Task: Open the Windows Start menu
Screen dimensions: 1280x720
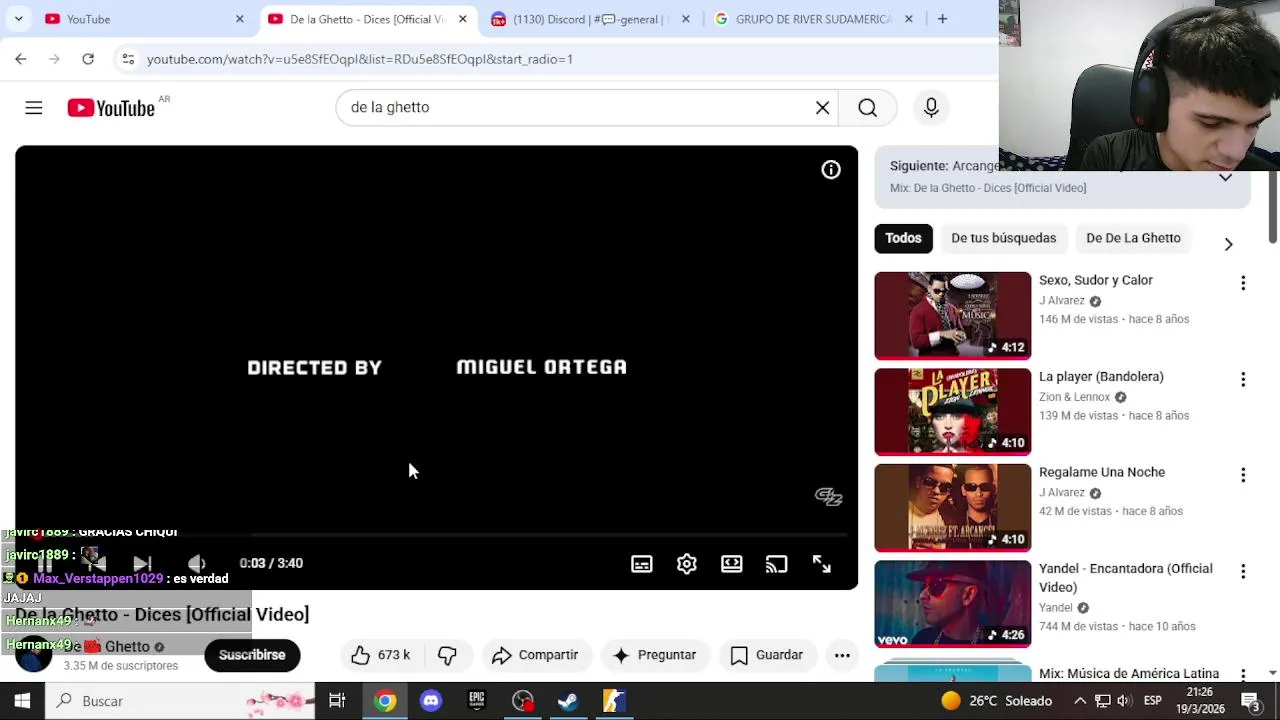Action: pos(22,701)
